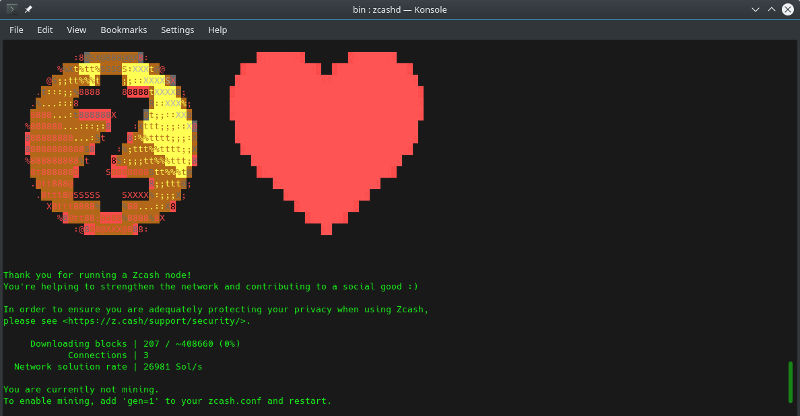Open the File menu

click(16, 30)
